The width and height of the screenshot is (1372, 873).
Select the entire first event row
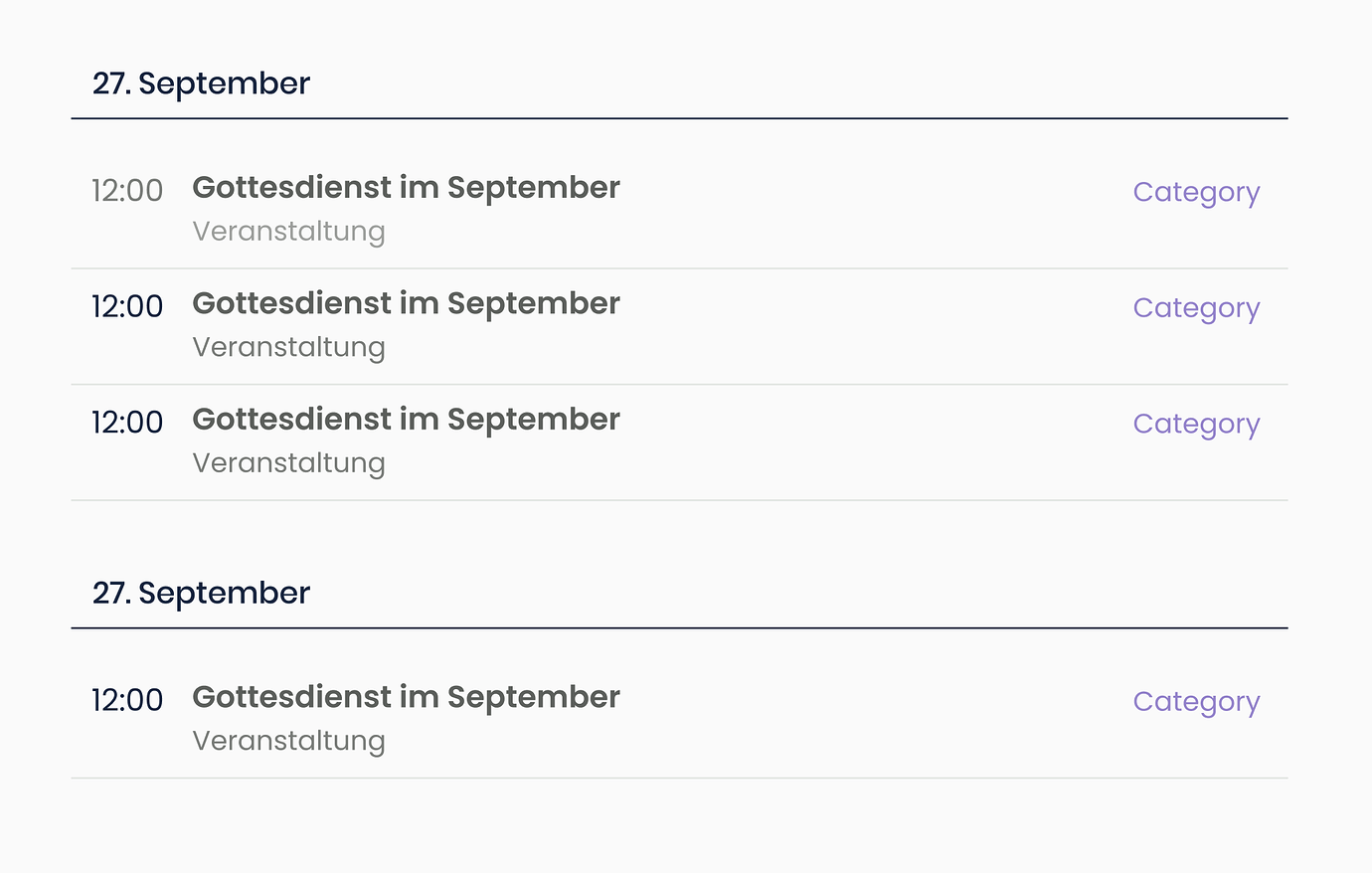(679, 207)
